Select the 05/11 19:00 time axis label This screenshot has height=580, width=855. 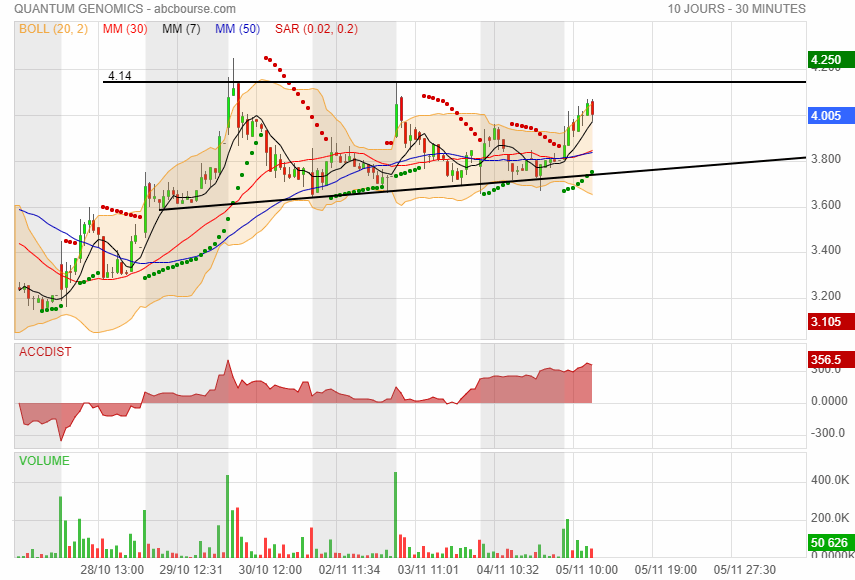(666, 570)
